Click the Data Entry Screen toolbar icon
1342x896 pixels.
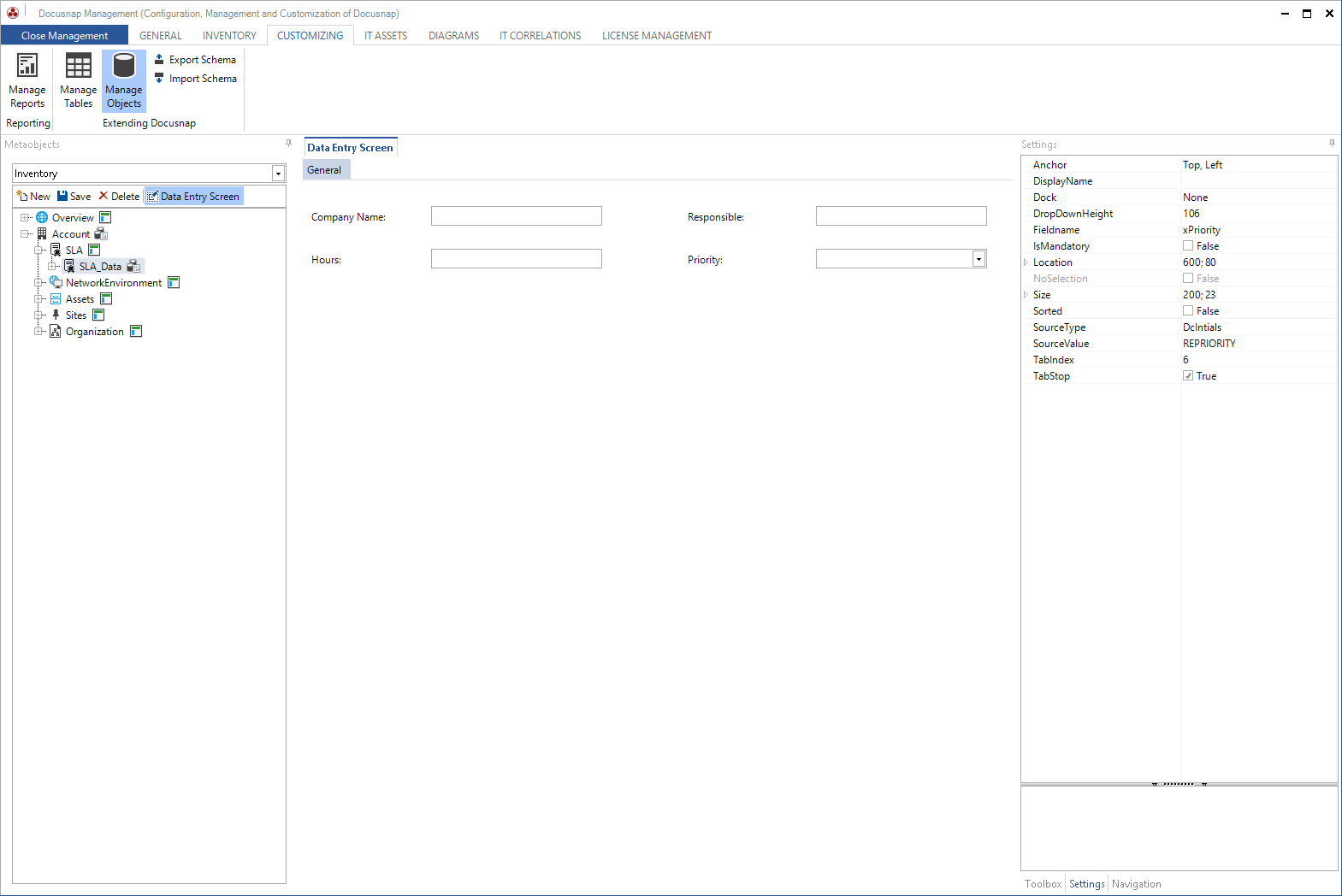pyautogui.click(x=153, y=196)
